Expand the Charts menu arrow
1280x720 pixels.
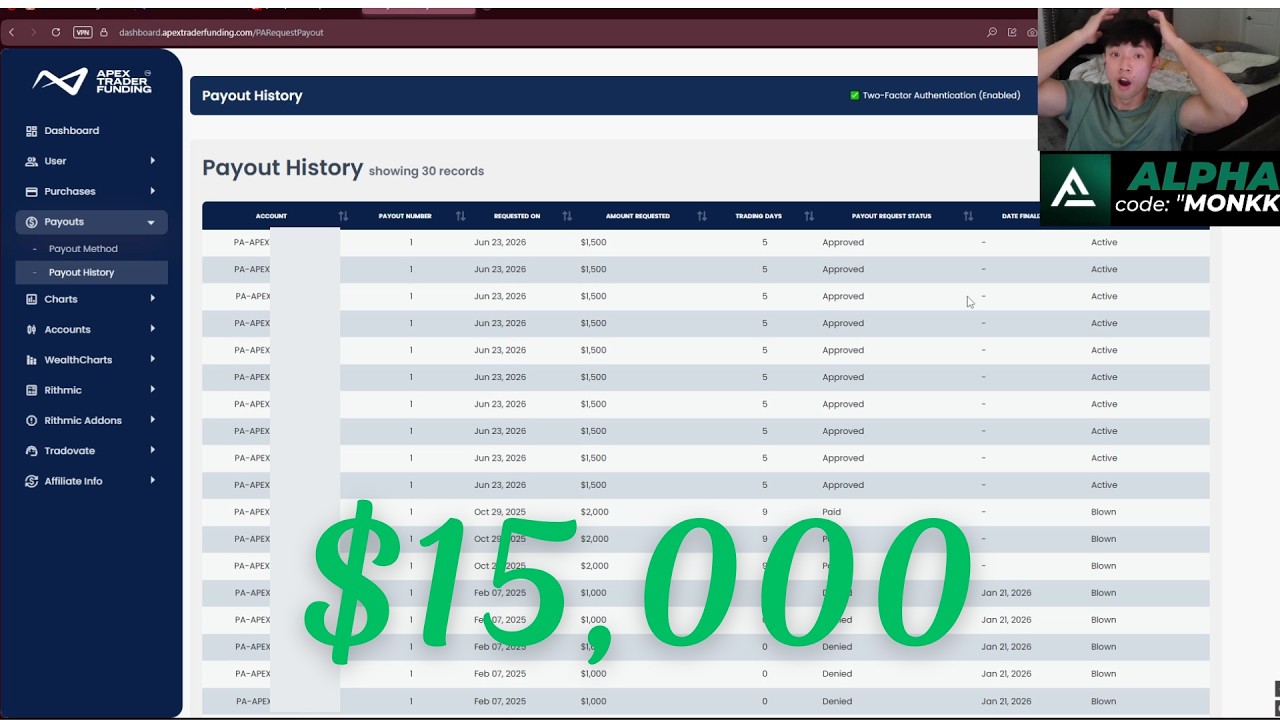[x=153, y=298]
